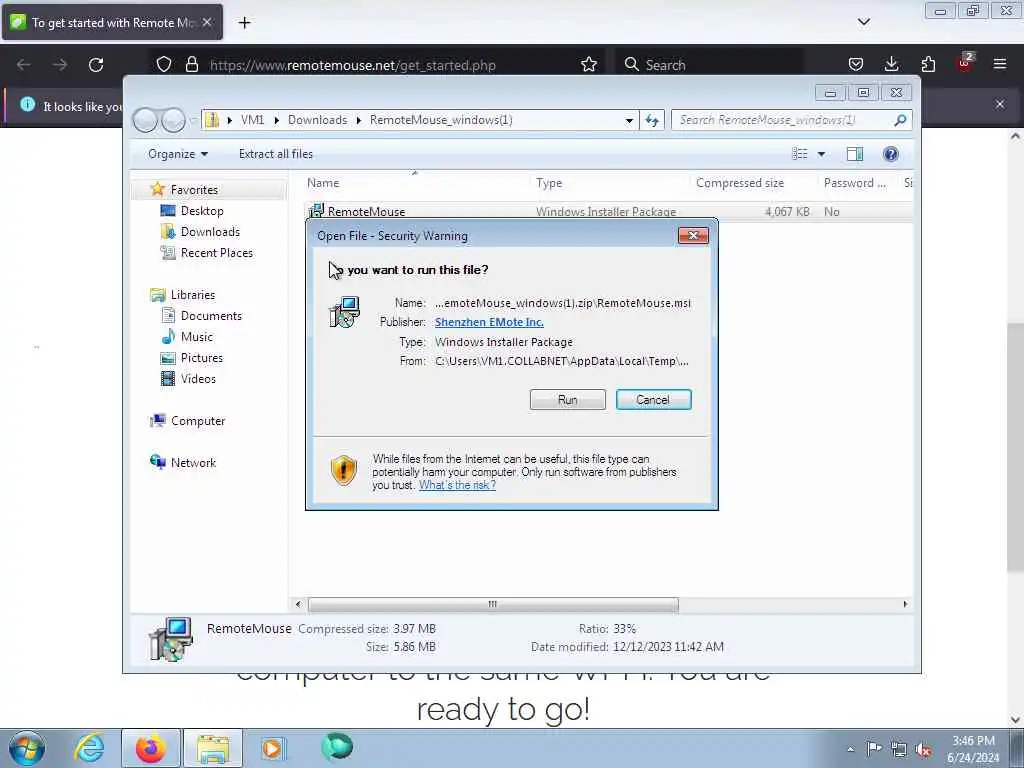Click the Explorer Forward navigation button
Viewport: 1024px width, 768px height.
pos(173,120)
